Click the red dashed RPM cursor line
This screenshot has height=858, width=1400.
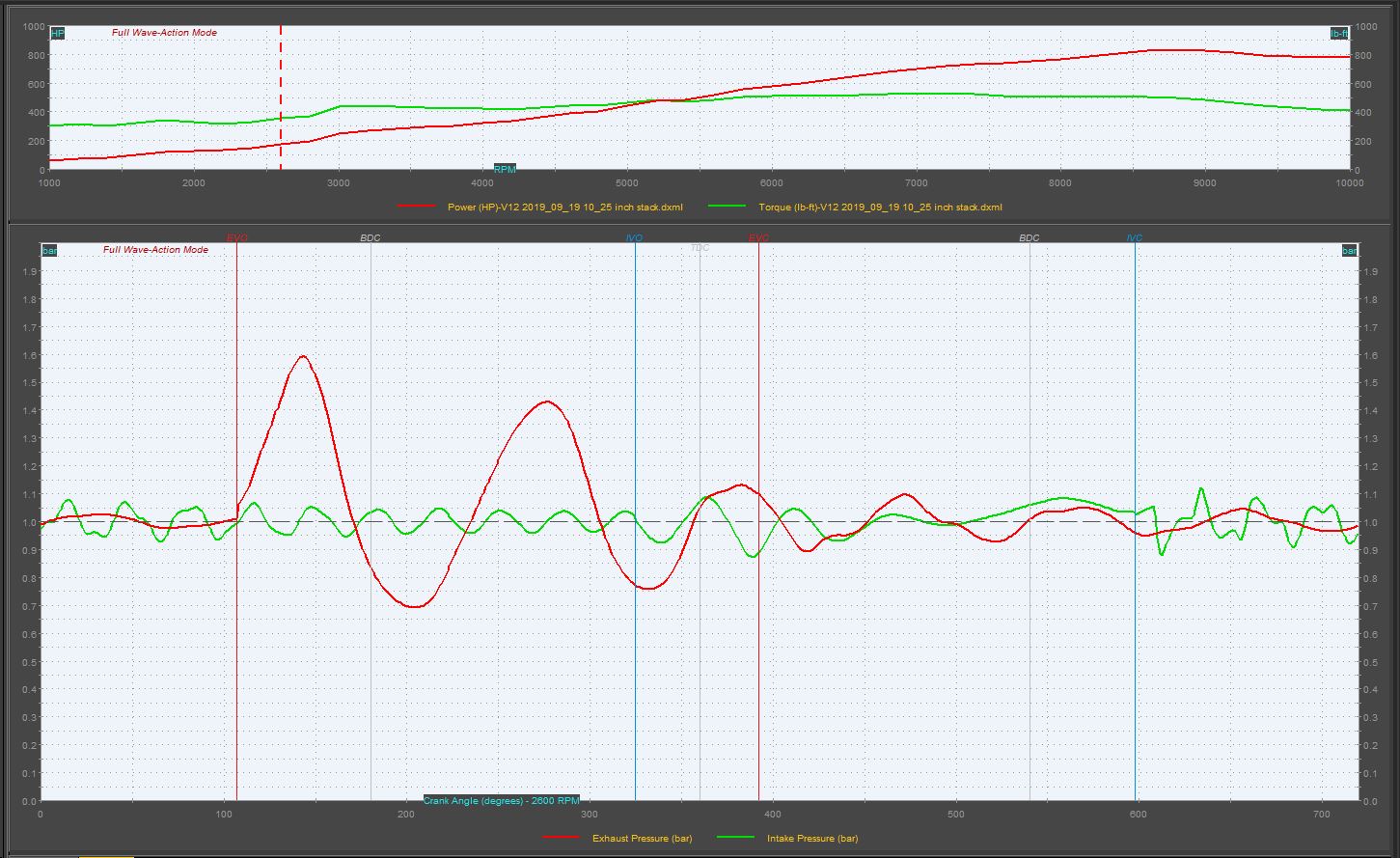281,97
